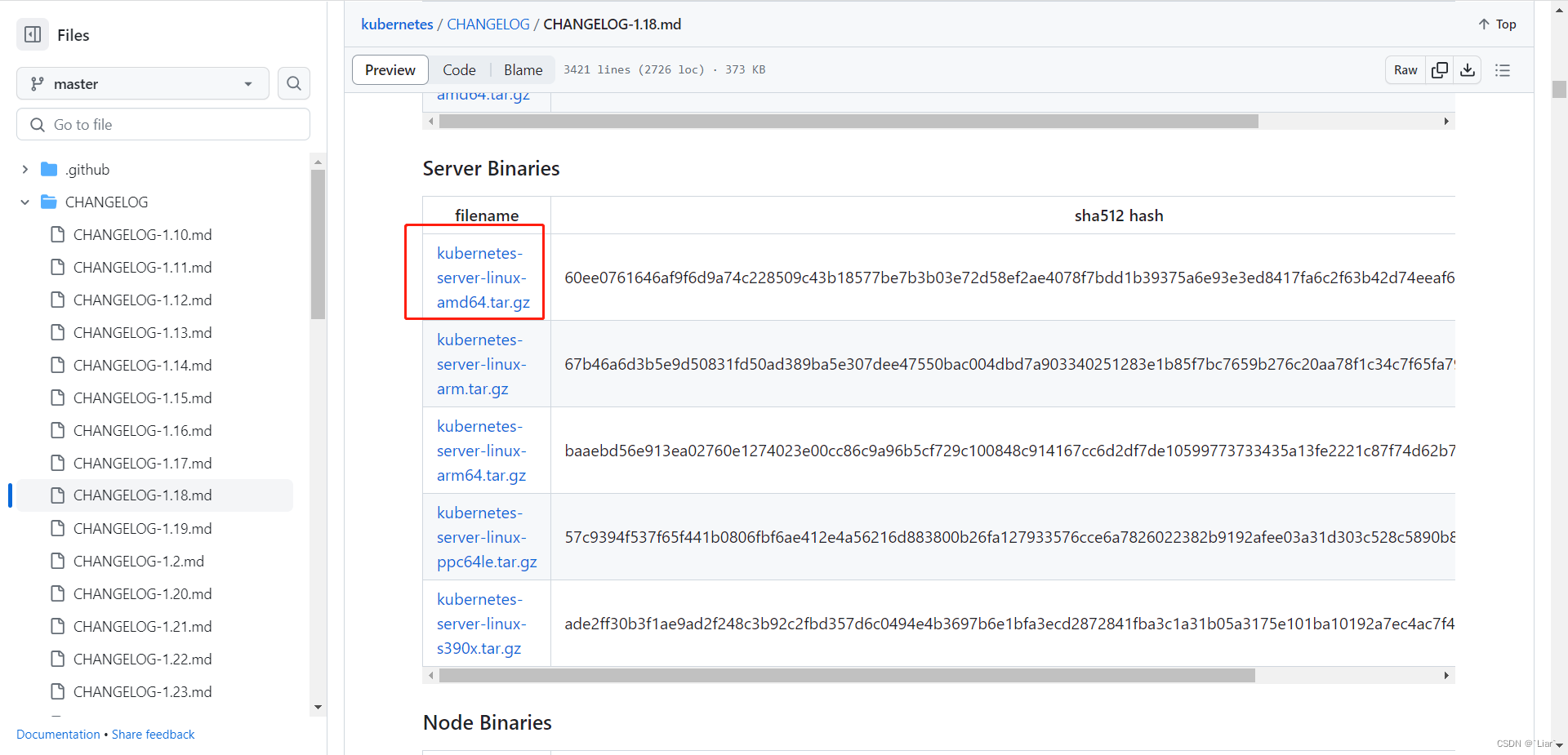The height and width of the screenshot is (755, 1568).
Task: Click the search files magnifier button
Action: (294, 83)
